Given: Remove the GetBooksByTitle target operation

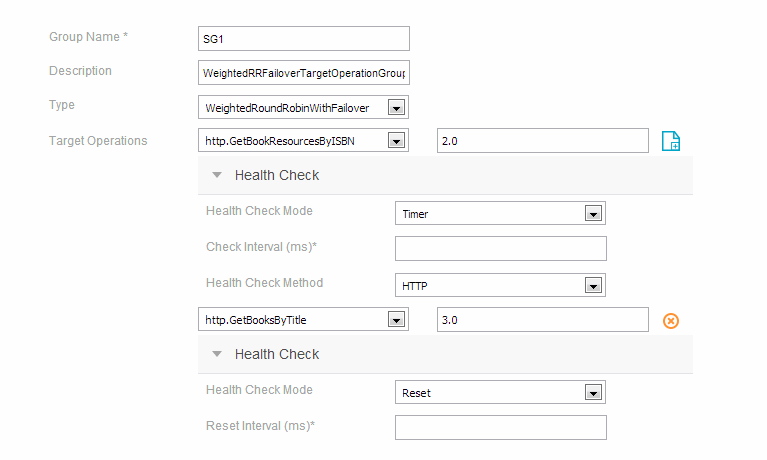Looking at the screenshot, I should click(x=671, y=321).
